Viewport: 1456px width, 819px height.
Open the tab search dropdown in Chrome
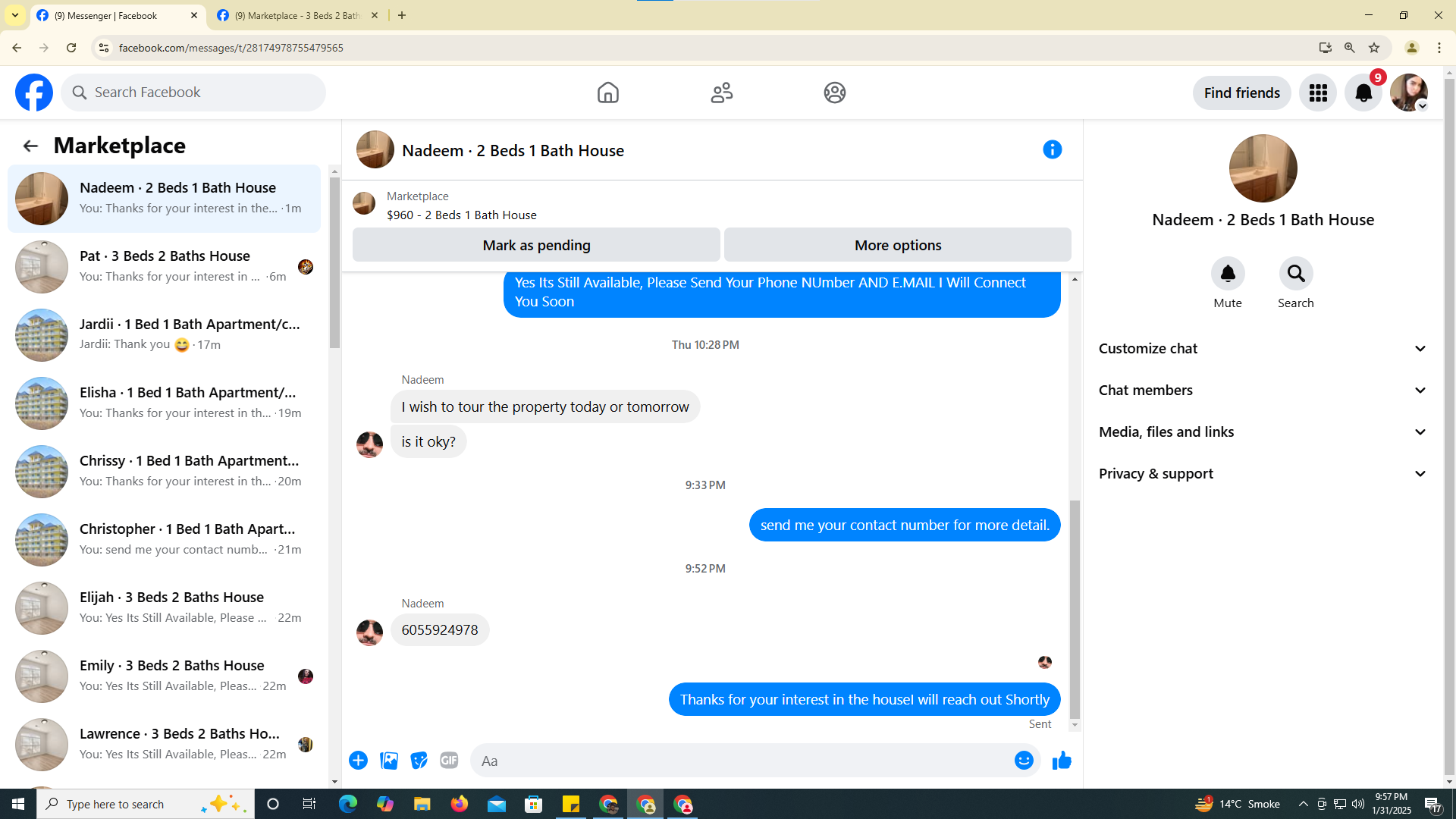pos(15,15)
